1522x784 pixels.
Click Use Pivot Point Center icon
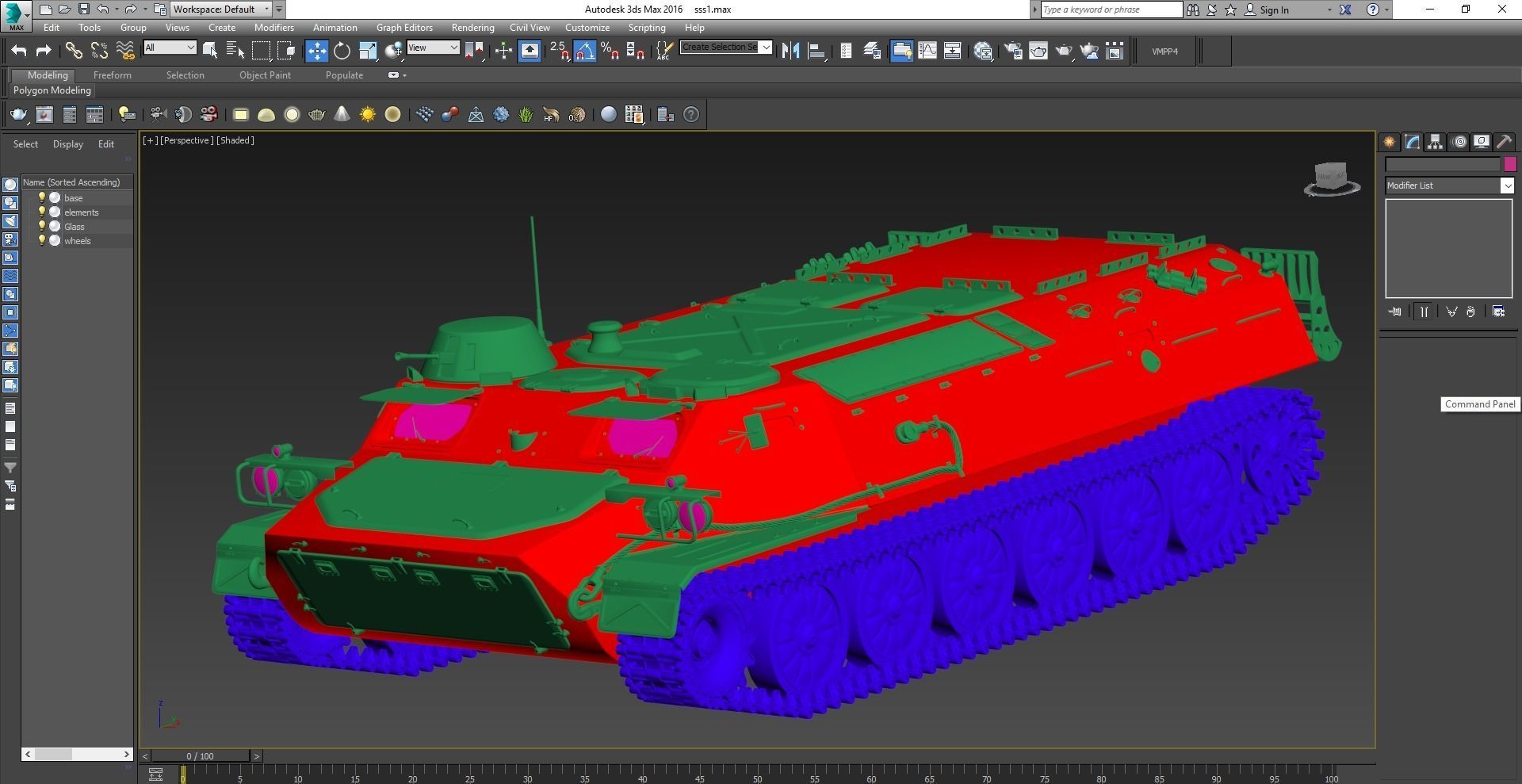(x=475, y=51)
